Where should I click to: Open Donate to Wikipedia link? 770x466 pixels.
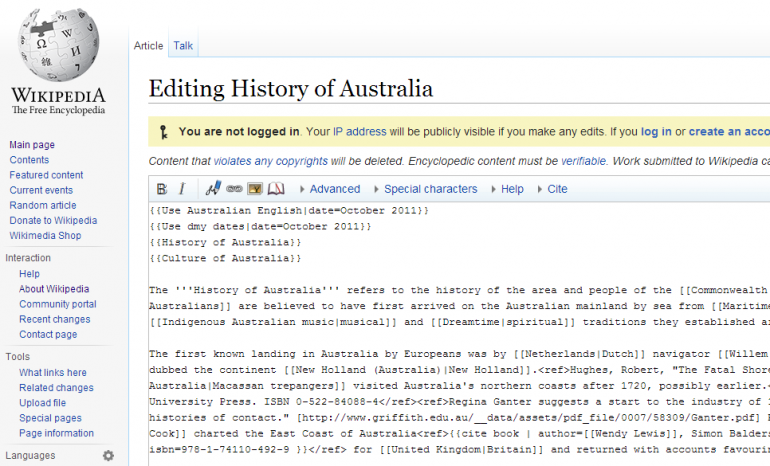54,220
